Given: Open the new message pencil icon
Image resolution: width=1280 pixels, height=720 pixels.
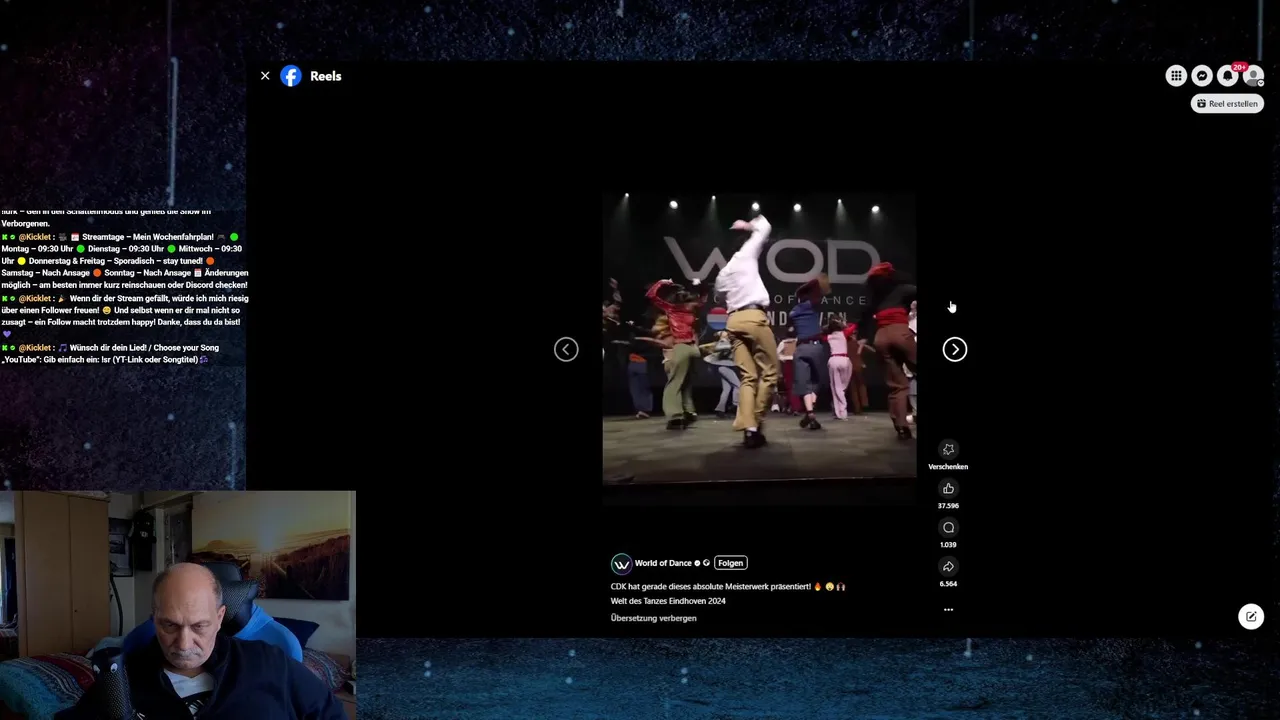Looking at the screenshot, I should (1251, 616).
